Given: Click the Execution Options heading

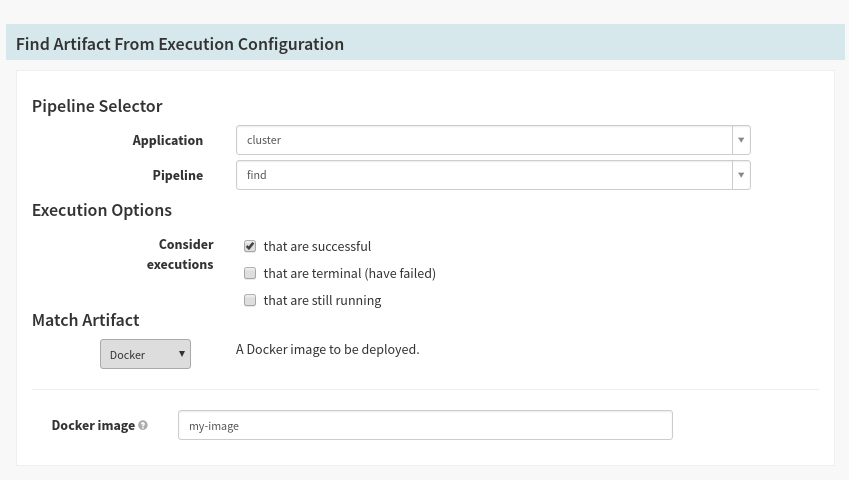Looking at the screenshot, I should (102, 210).
